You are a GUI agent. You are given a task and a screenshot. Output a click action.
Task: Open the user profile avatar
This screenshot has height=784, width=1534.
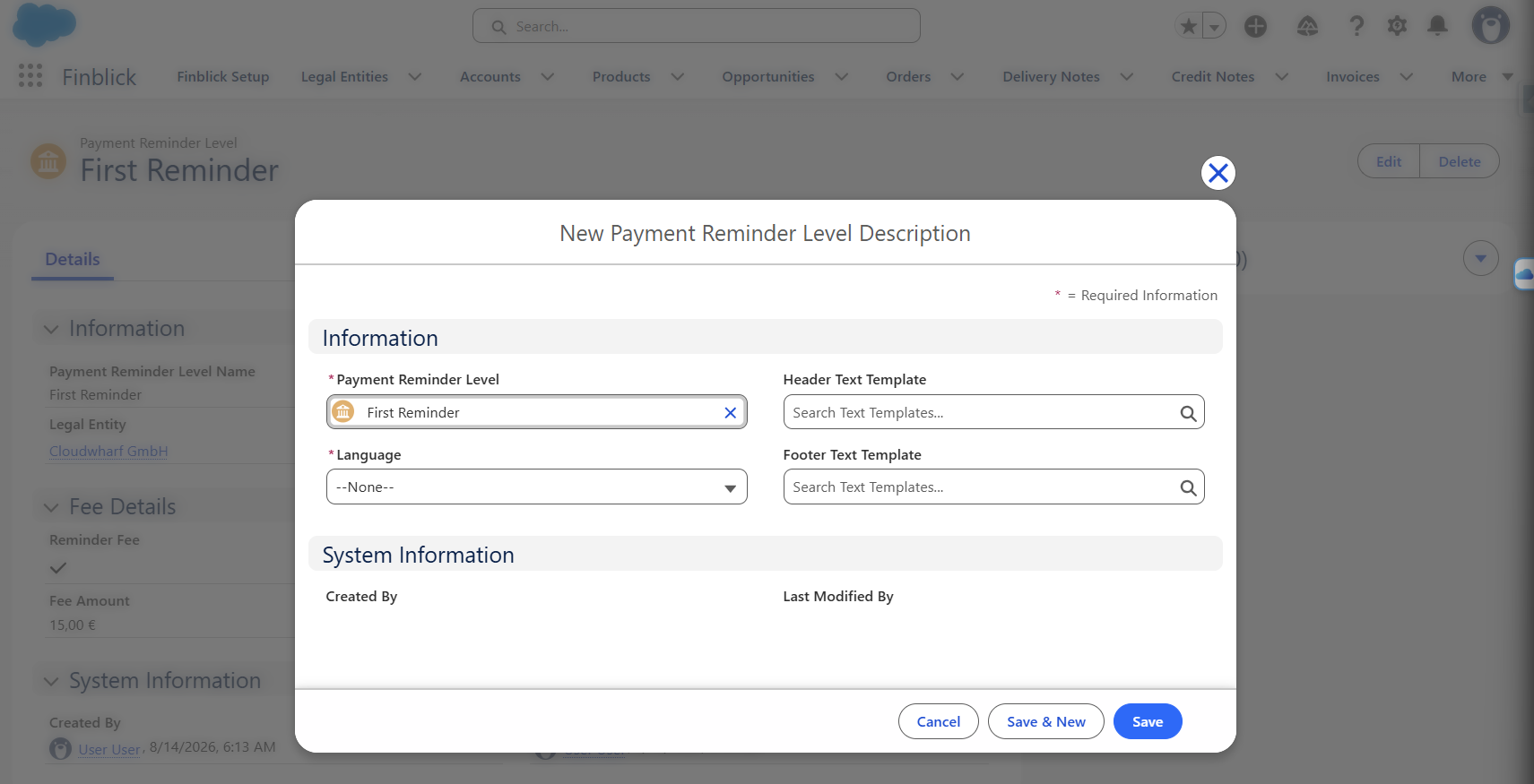(1490, 26)
